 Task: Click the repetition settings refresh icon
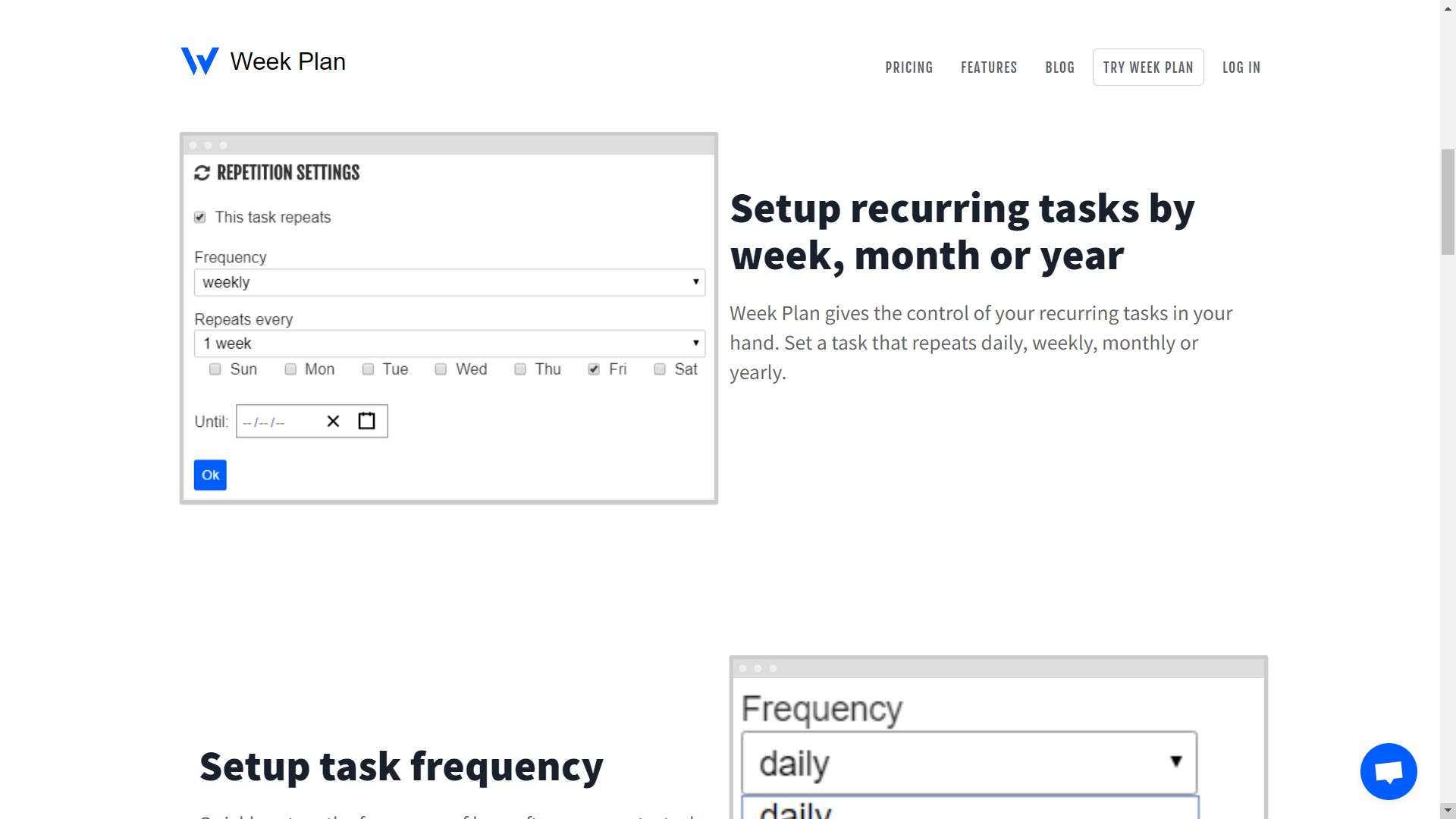pos(202,174)
